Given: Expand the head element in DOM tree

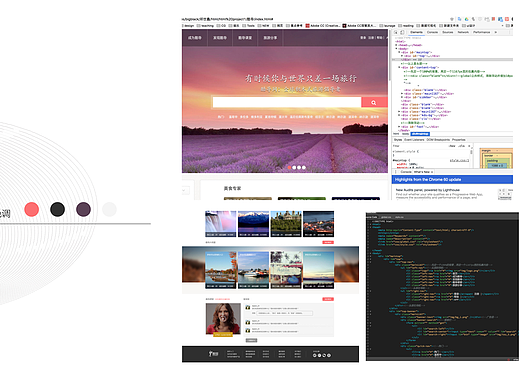Looking at the screenshot, I should pos(396,45).
